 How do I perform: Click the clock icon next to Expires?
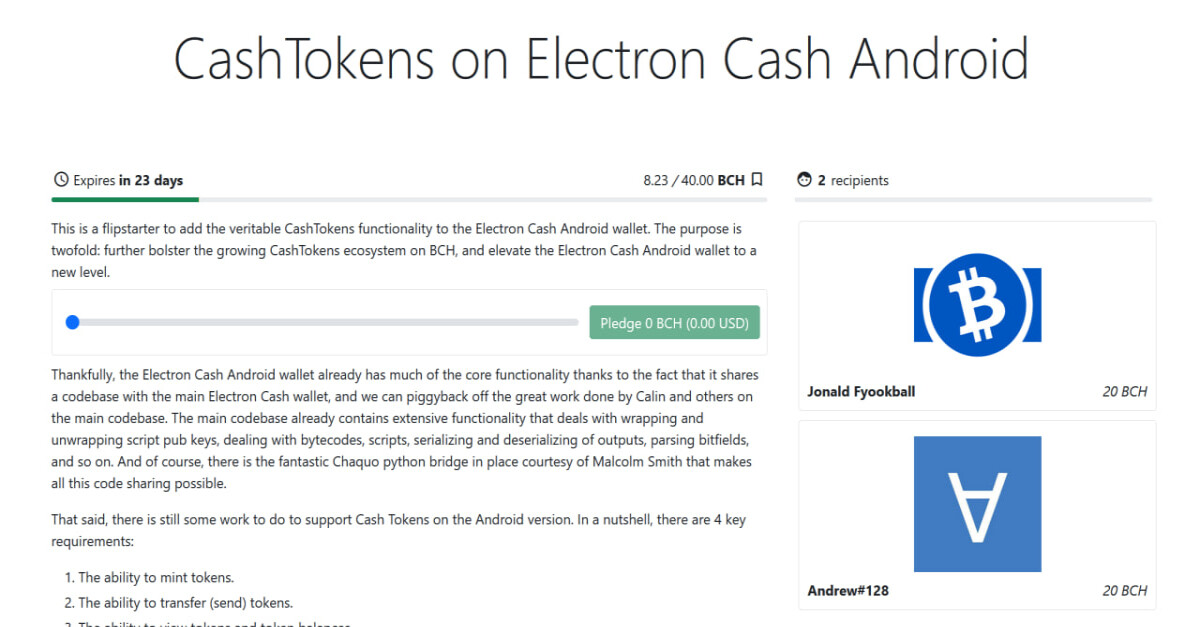tap(60, 180)
